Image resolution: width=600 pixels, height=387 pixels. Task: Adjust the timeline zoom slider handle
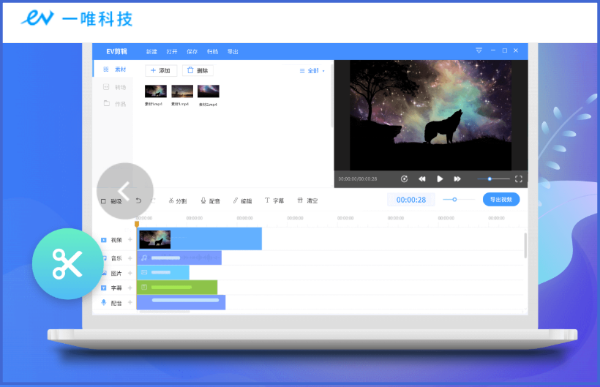(x=455, y=199)
